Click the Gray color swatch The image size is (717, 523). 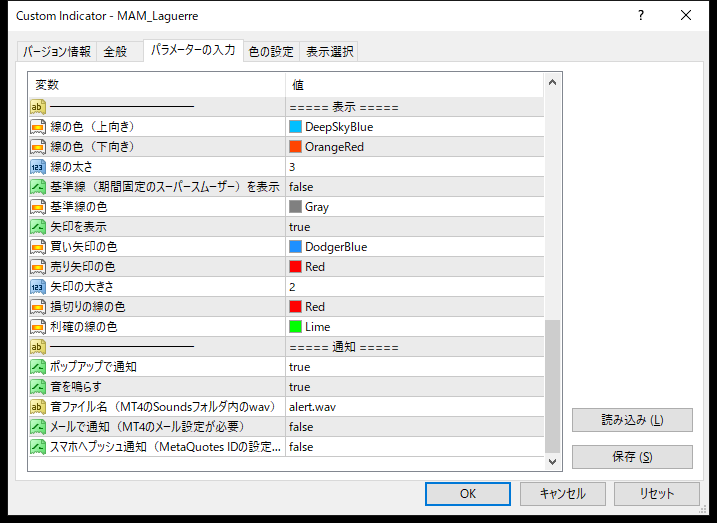point(295,207)
